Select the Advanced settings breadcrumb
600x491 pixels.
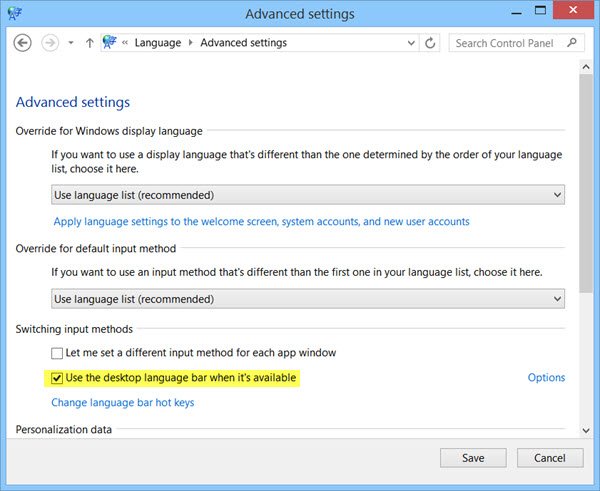click(243, 43)
